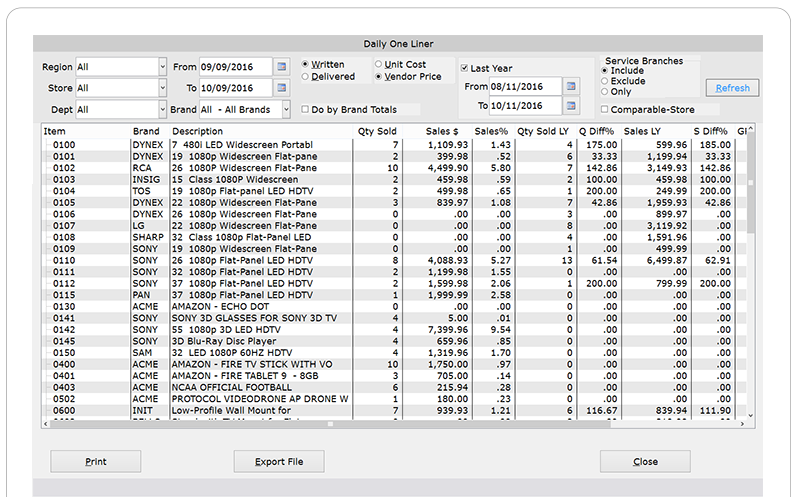
Task: Click description NCAA OFFICIAL FOOTBALL
Action: tap(232, 387)
